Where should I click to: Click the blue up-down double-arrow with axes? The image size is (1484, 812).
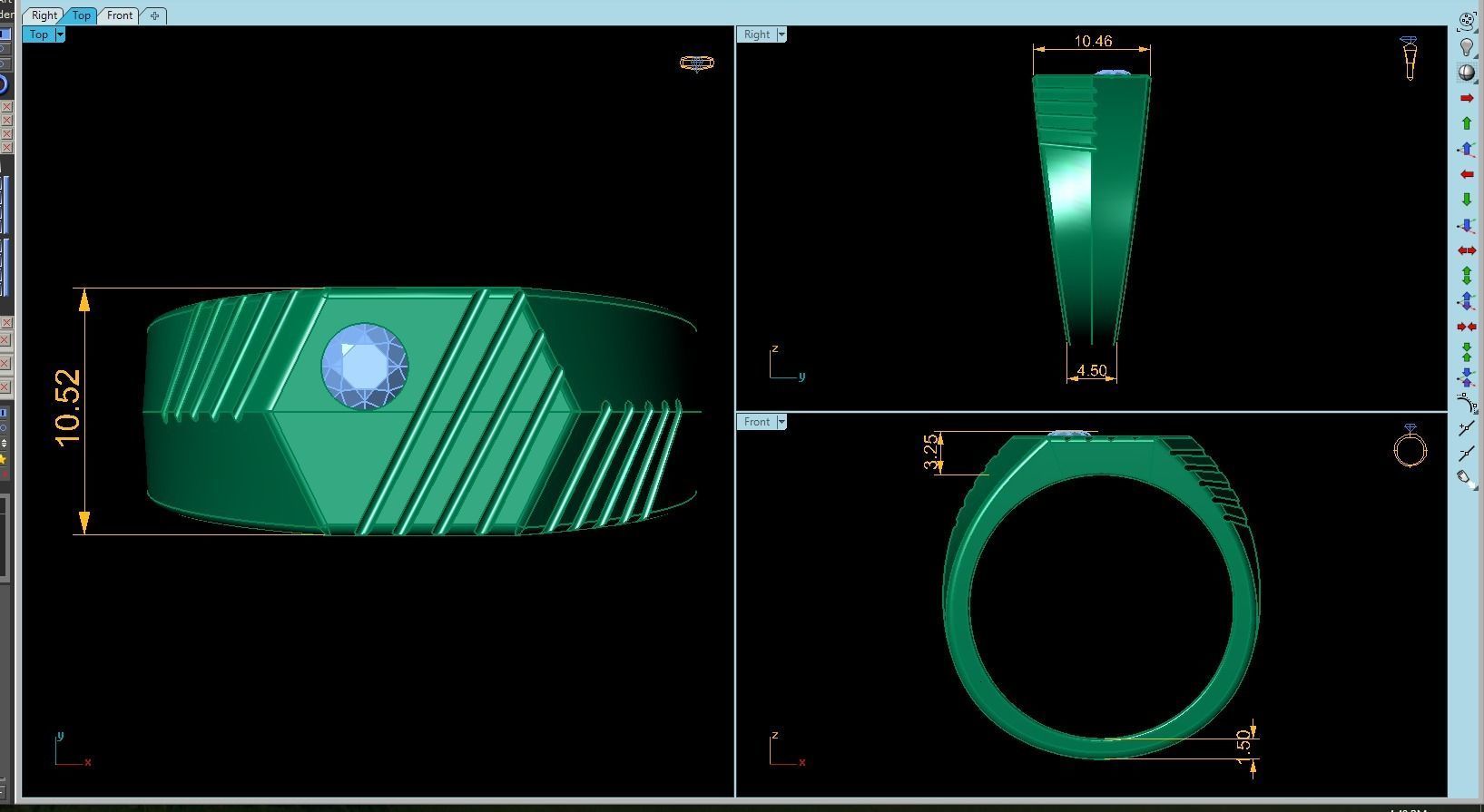(x=1467, y=301)
